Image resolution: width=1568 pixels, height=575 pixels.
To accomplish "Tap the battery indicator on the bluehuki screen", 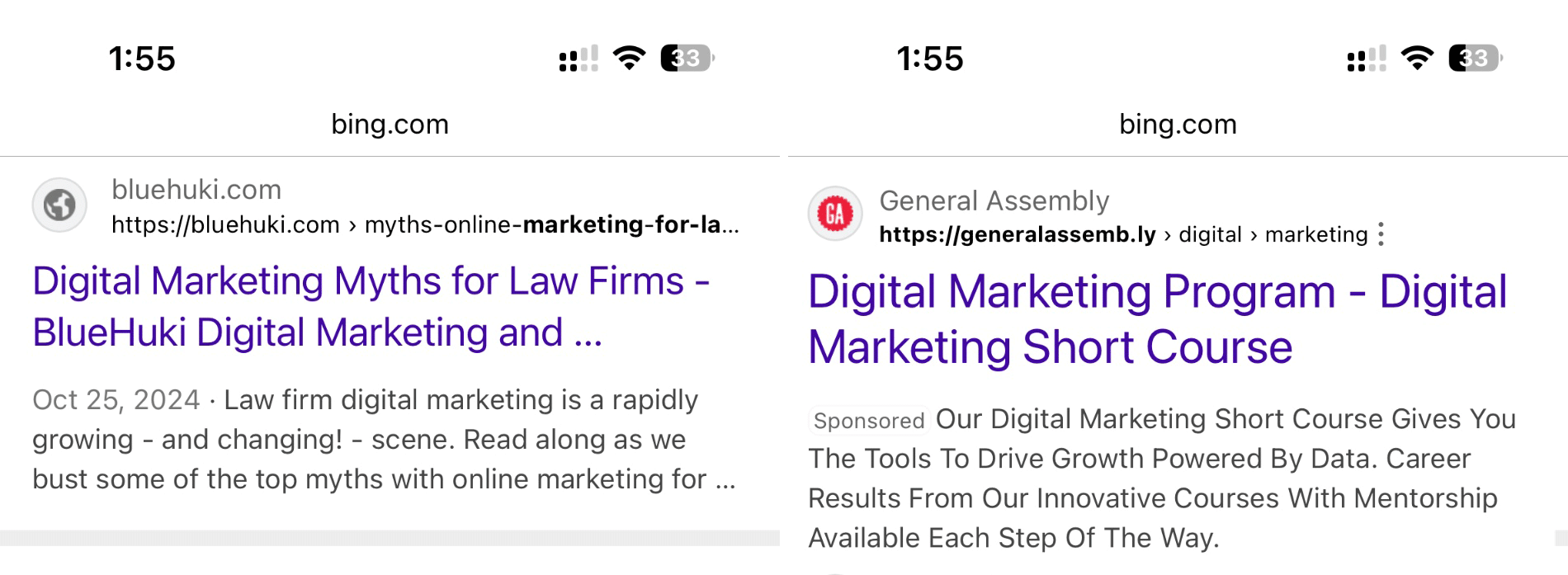I will tap(687, 59).
